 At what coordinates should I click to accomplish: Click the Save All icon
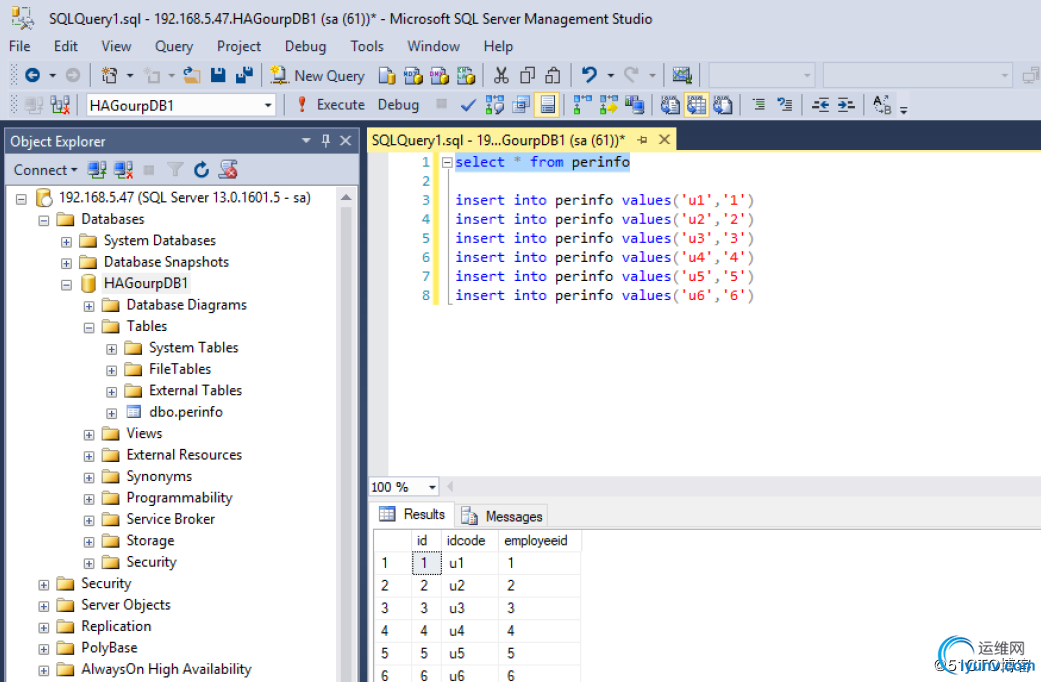tap(244, 75)
